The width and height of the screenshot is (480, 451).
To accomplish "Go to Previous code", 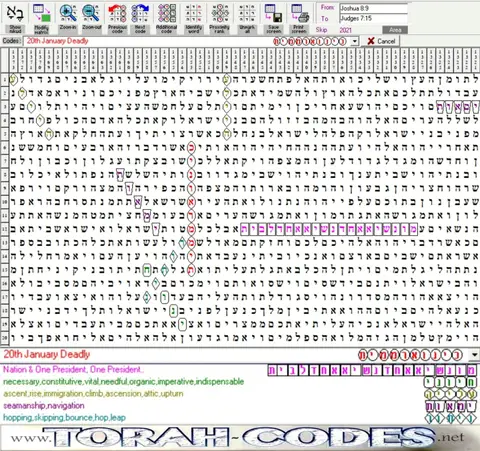I will tap(117, 18).
